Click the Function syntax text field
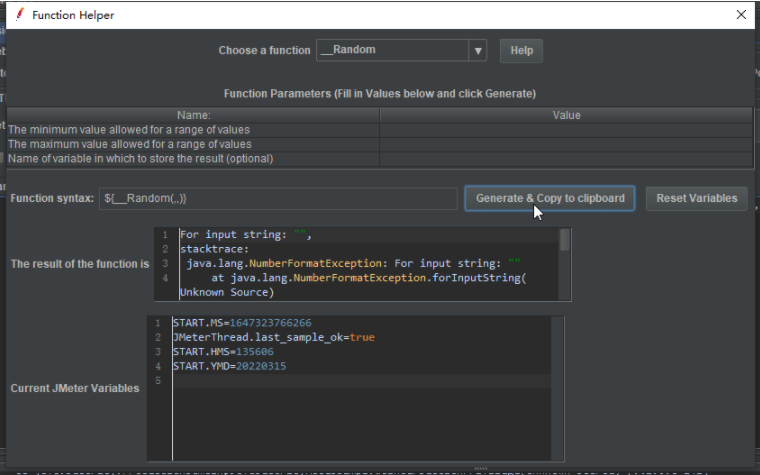Screen dimensions: 760x475 point(280,198)
